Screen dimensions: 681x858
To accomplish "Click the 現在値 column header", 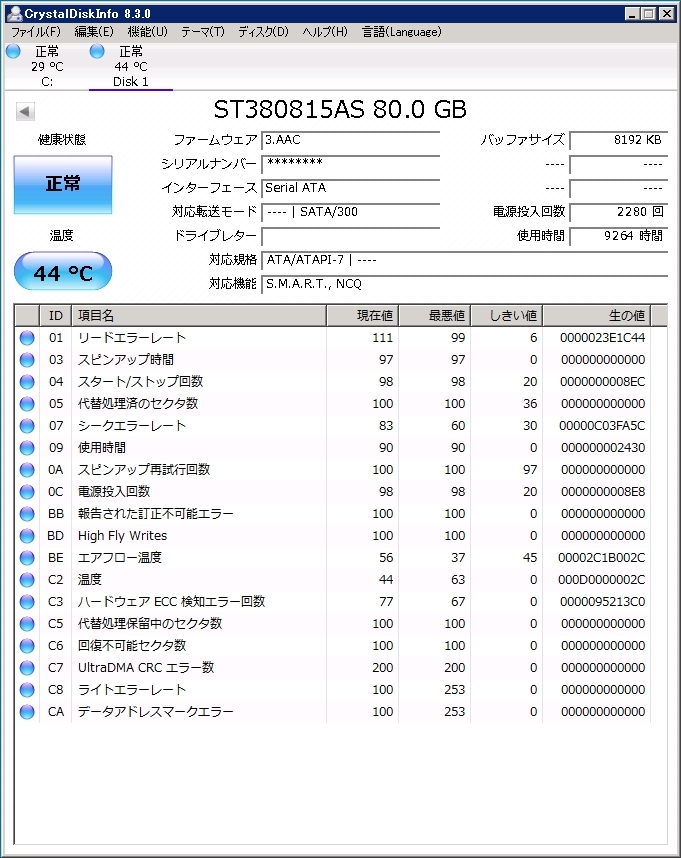I will tap(363, 316).
